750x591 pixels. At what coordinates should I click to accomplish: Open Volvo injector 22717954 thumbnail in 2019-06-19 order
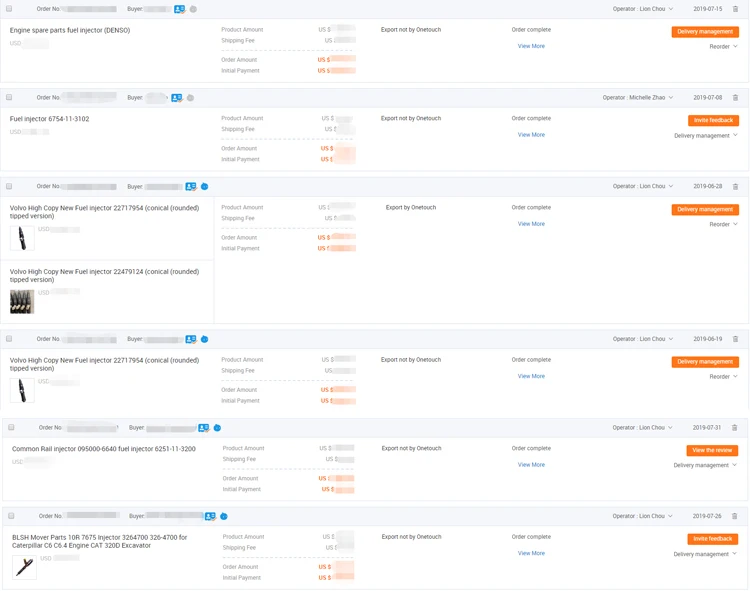click(x=22, y=390)
